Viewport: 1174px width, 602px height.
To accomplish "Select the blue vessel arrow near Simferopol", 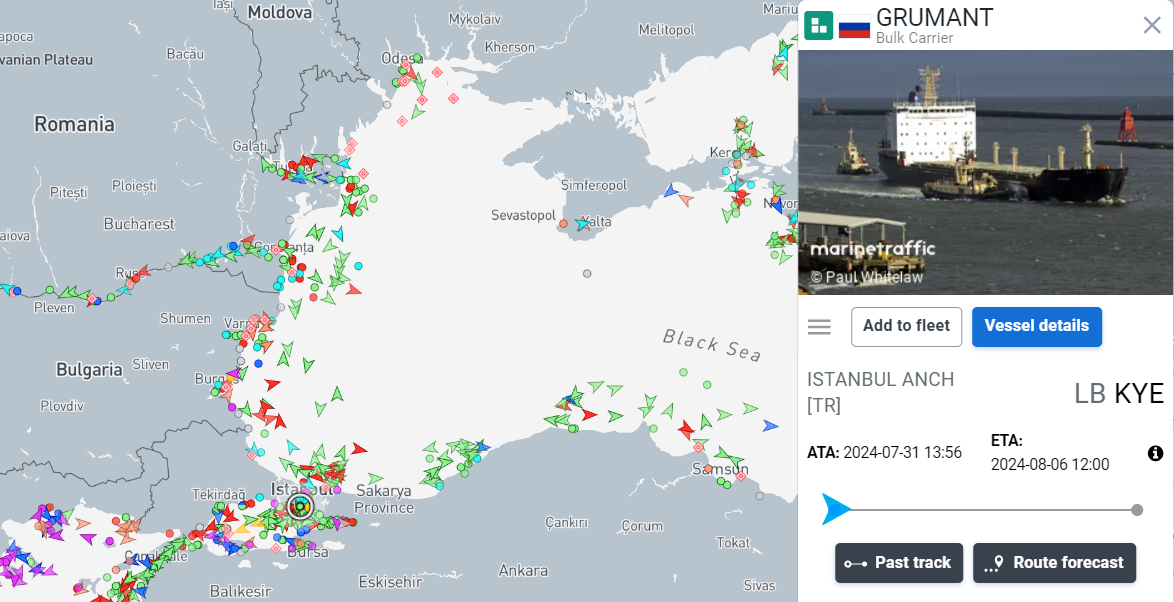I will click(x=670, y=190).
